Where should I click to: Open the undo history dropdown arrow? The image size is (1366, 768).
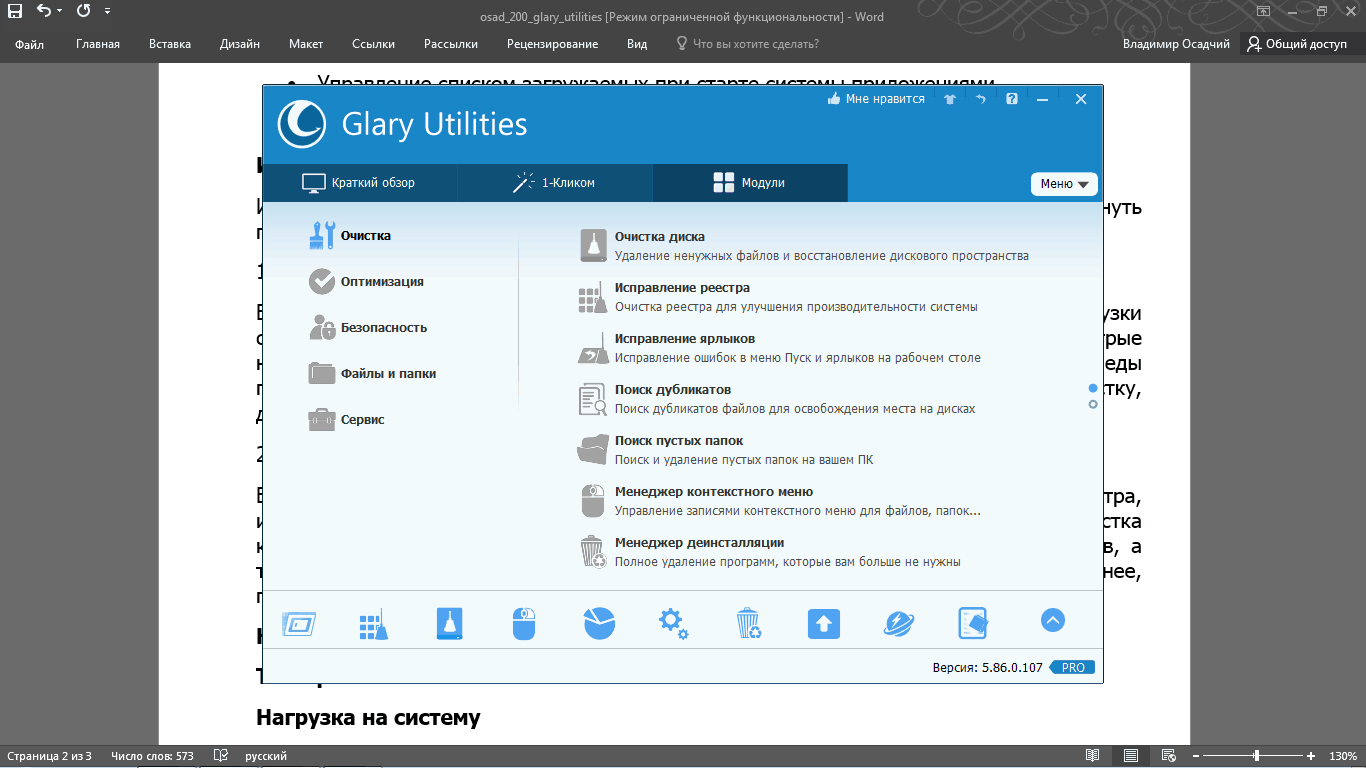(x=59, y=12)
